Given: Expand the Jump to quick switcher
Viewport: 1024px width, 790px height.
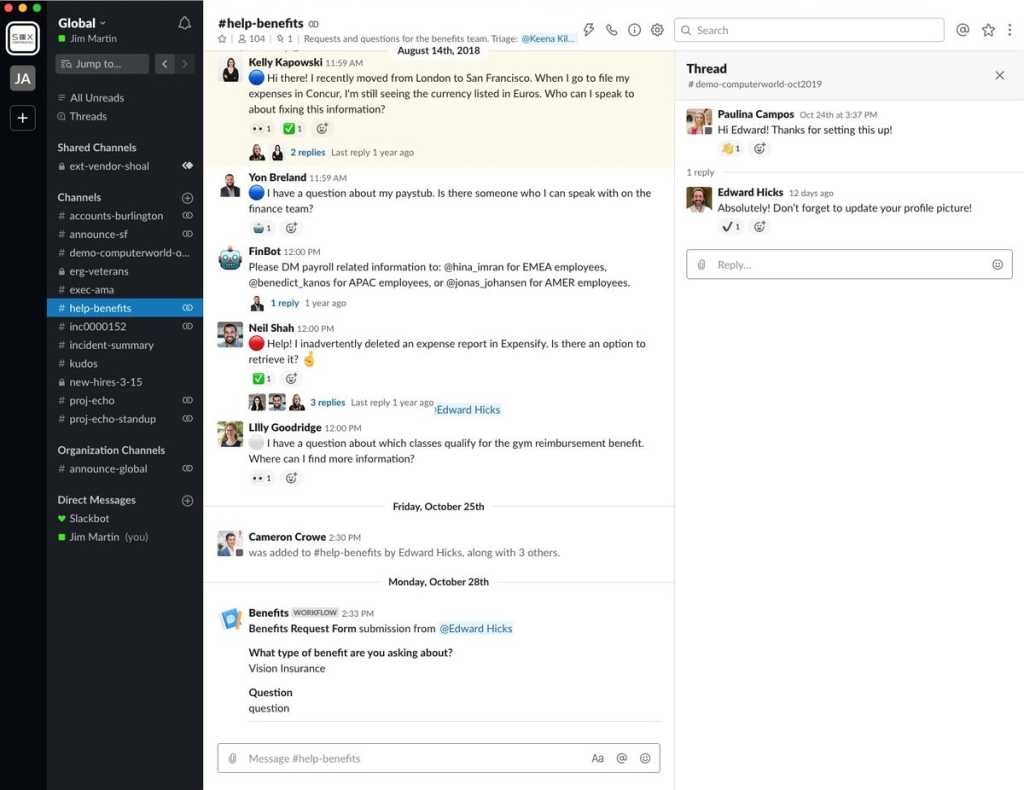Looking at the screenshot, I should coord(101,64).
